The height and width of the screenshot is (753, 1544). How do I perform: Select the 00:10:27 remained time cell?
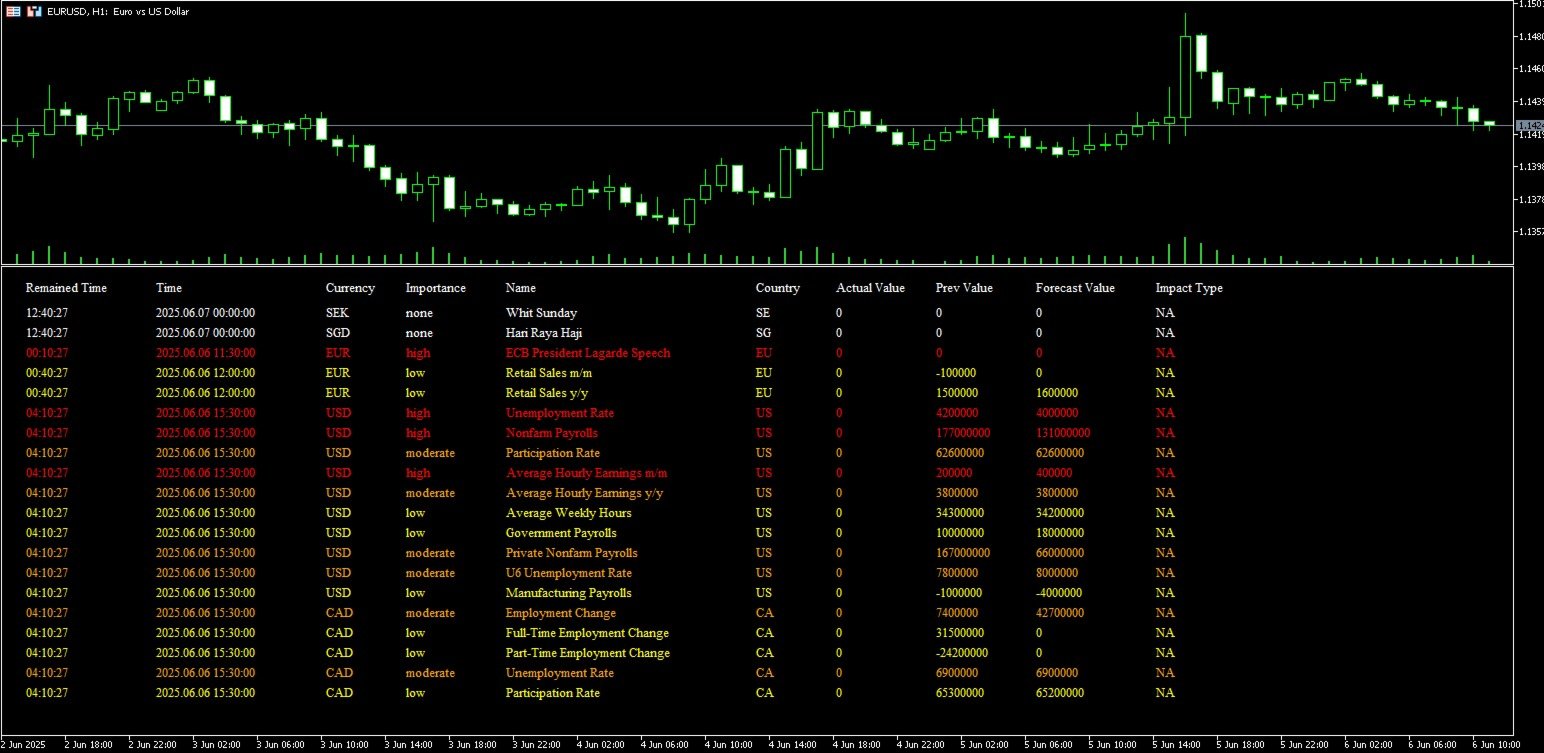[x=47, y=353]
